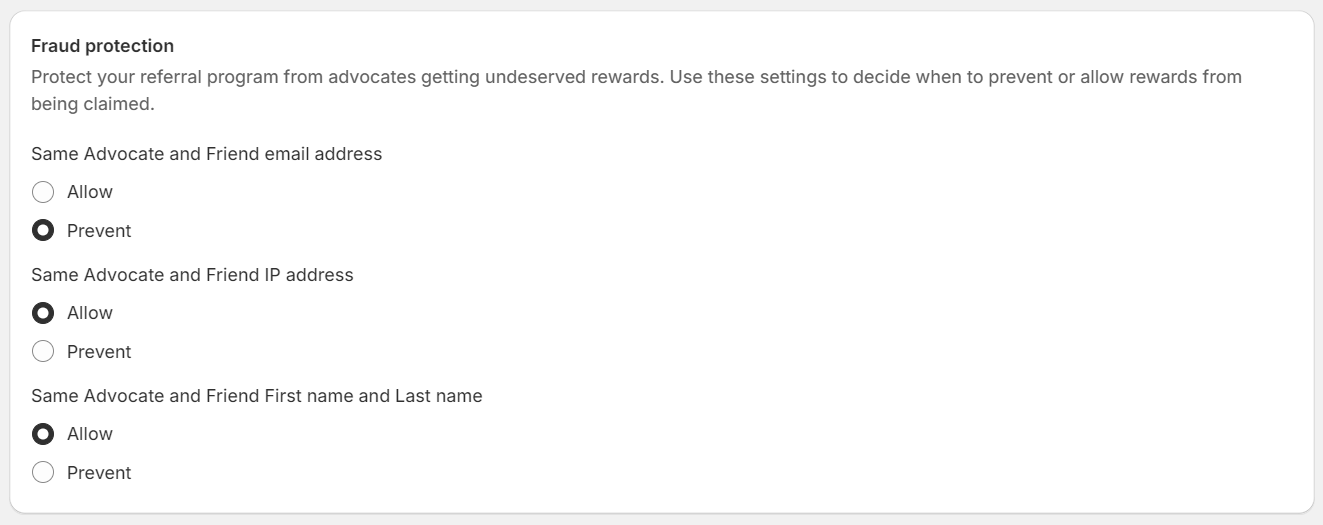The image size is (1323, 525).
Task: Click the "Allow" label text under IP address
Action: click(90, 313)
